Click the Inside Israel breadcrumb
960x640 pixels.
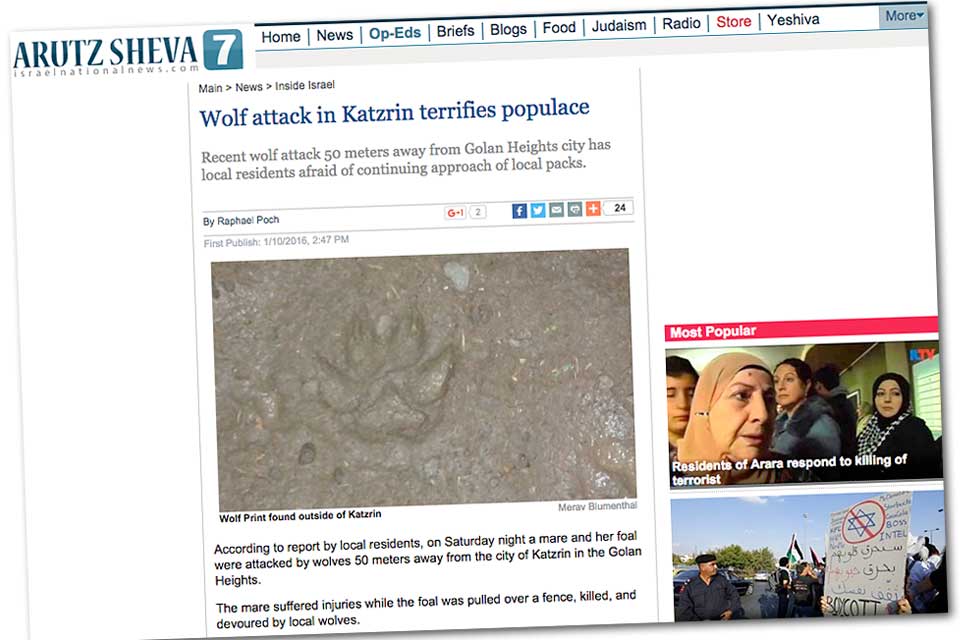coord(305,85)
